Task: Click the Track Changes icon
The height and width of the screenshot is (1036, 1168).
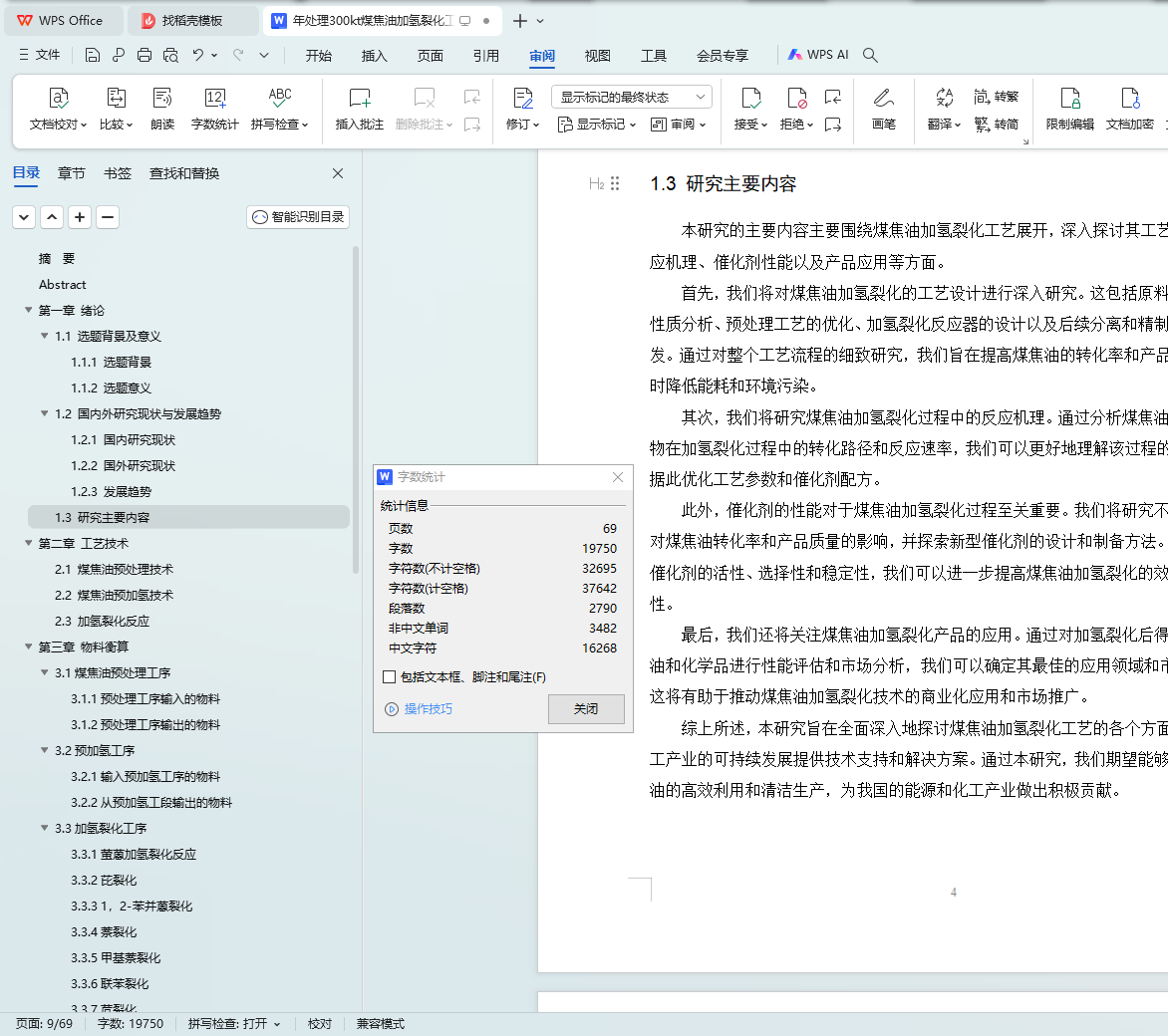Action: (x=522, y=109)
